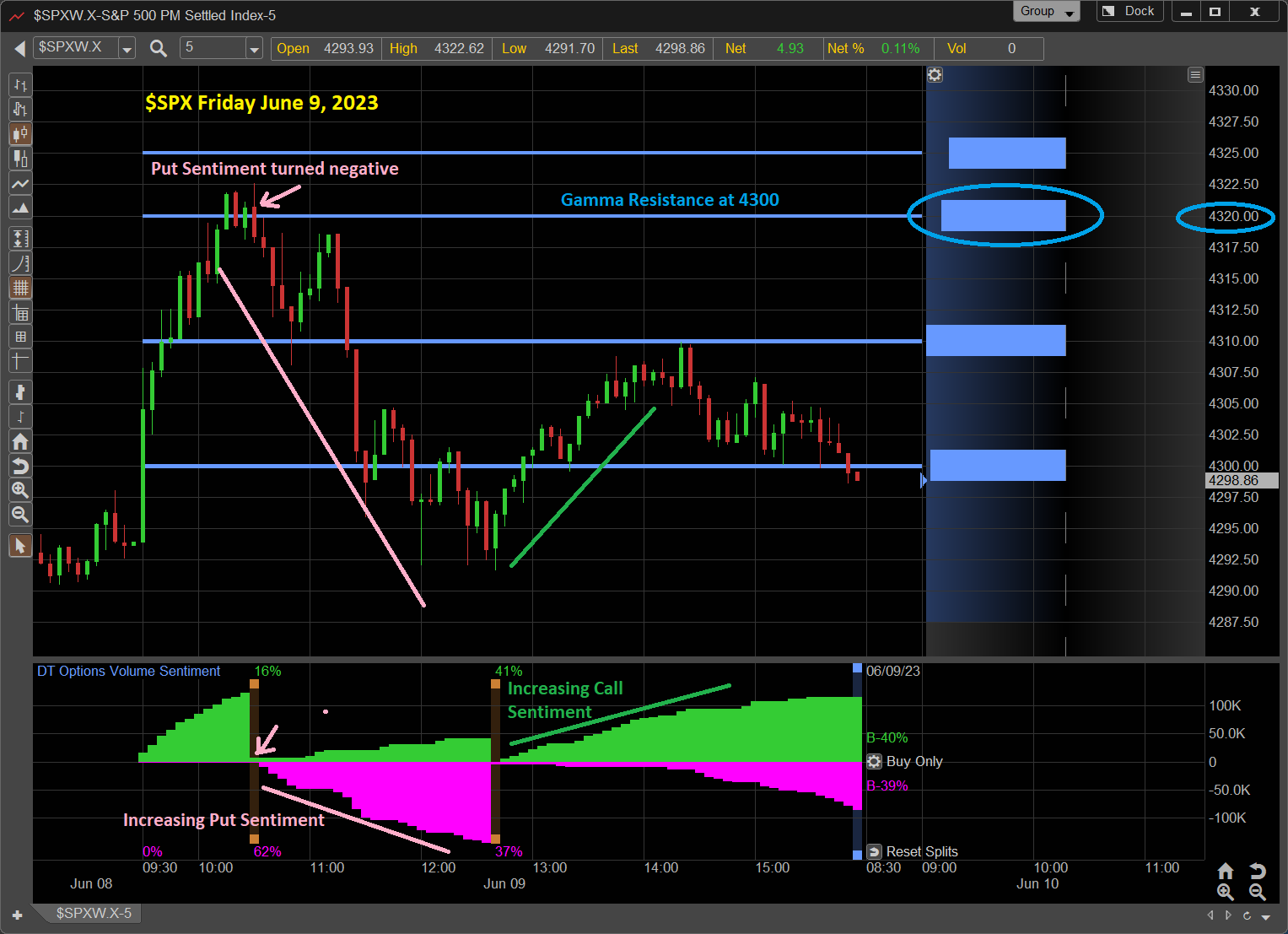The width and height of the screenshot is (1288, 934).
Task: Zoom in using left toolbar magnifier plus
Action: pyautogui.click(x=20, y=490)
